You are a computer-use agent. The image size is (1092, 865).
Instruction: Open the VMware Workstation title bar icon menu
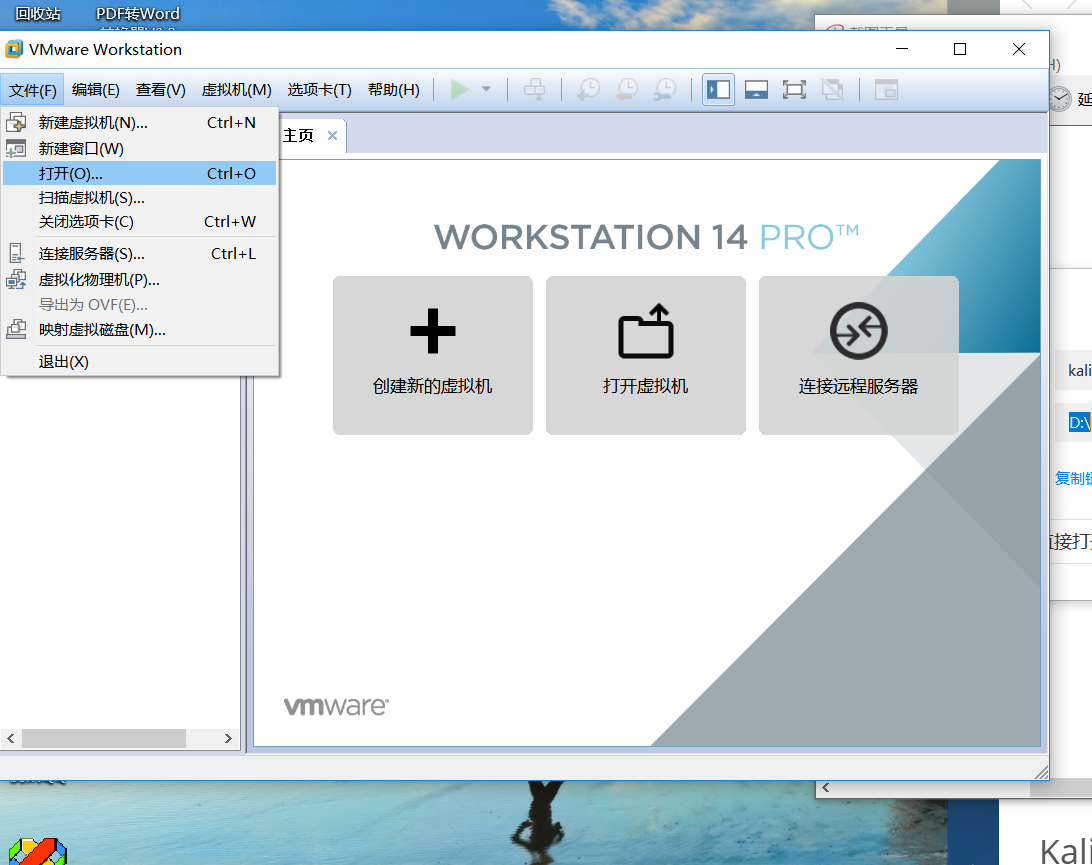pos(14,49)
